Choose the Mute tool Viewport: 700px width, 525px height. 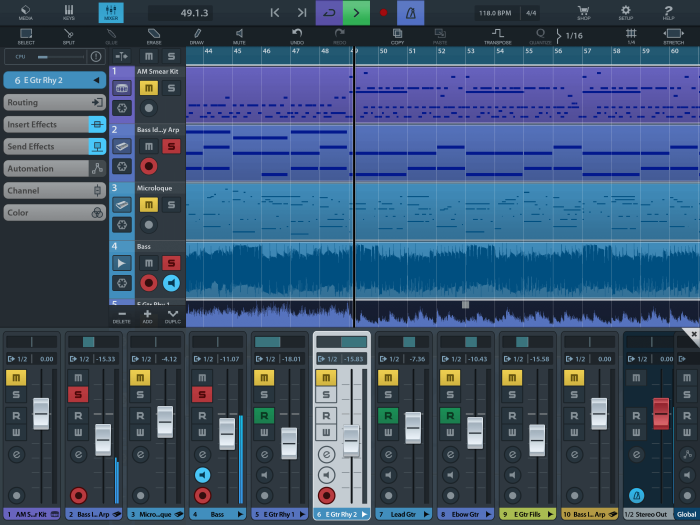[x=239, y=36]
